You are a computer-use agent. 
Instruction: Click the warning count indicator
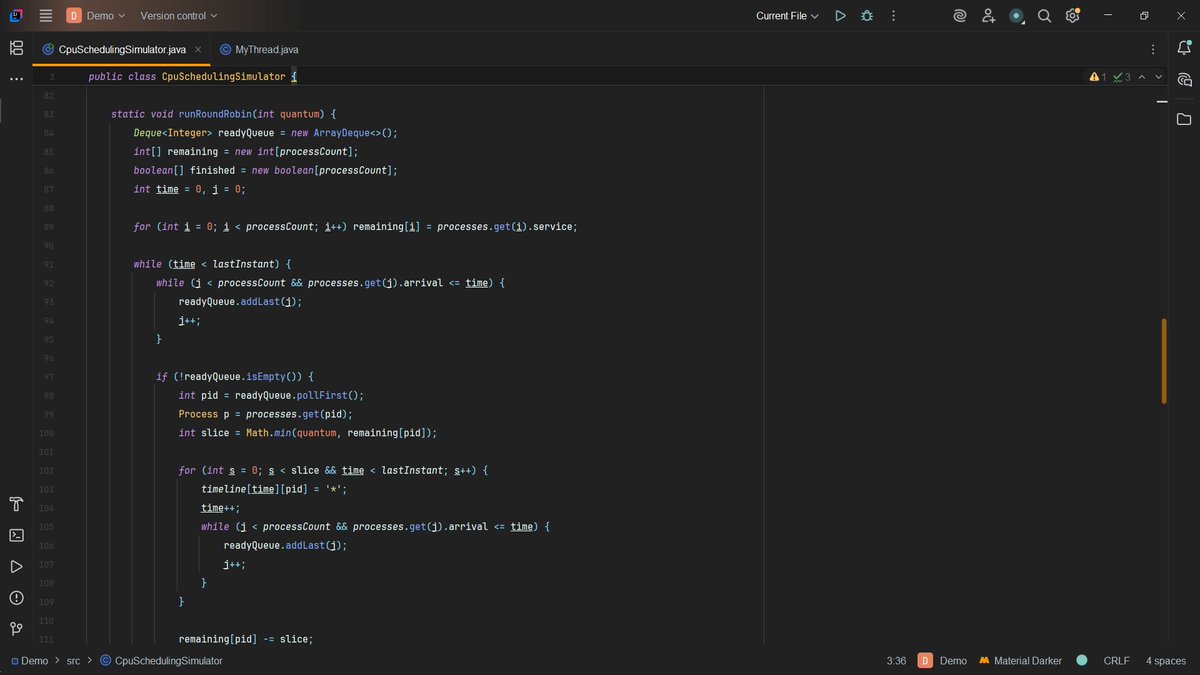pyautogui.click(x=1097, y=77)
